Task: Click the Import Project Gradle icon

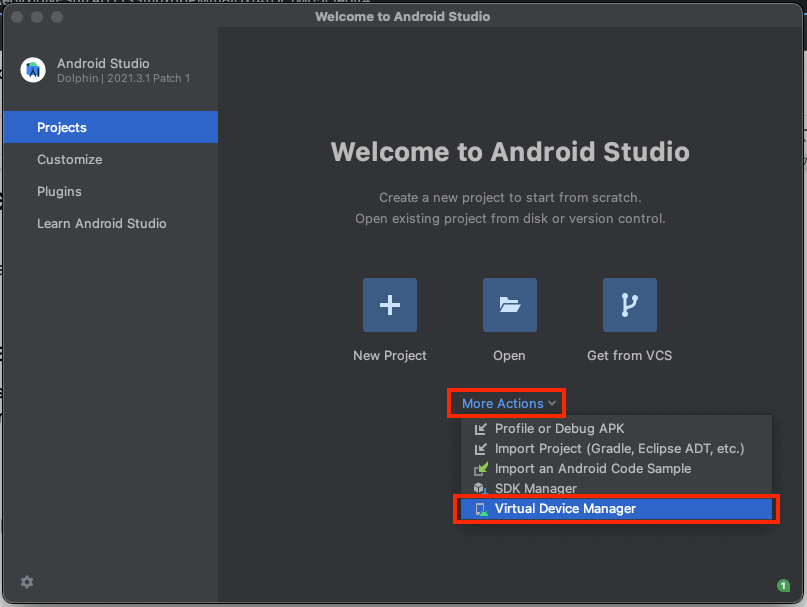Action: pos(481,448)
